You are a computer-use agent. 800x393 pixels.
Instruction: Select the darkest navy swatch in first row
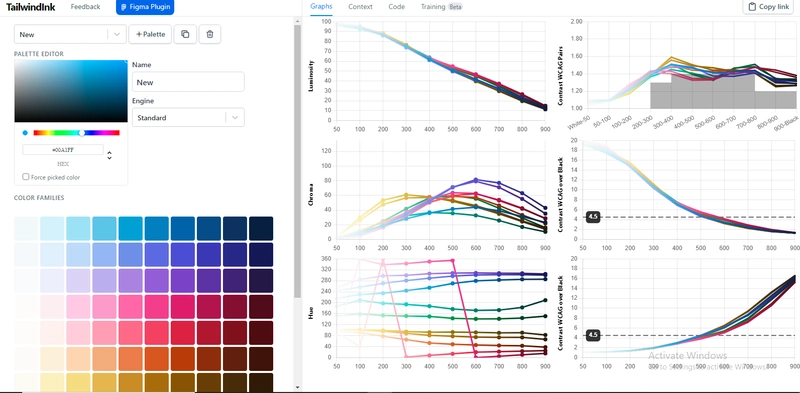[x=261, y=228]
